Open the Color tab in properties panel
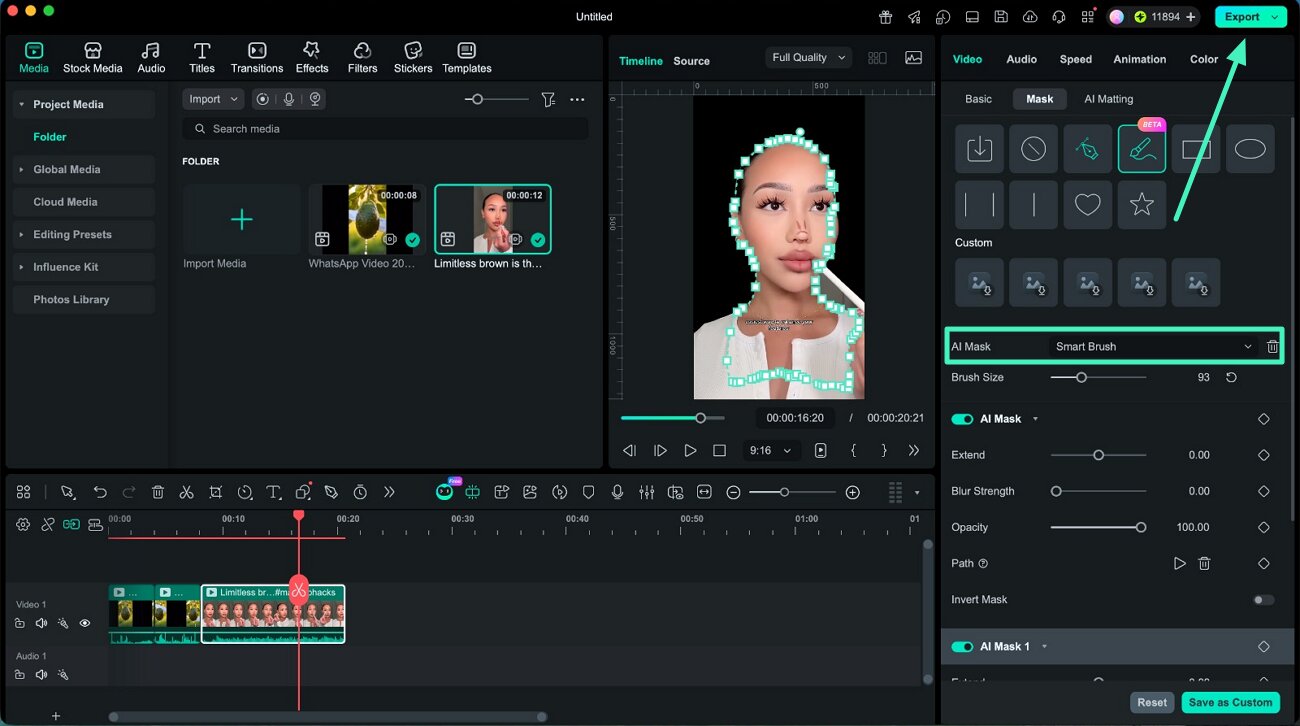 (1204, 59)
